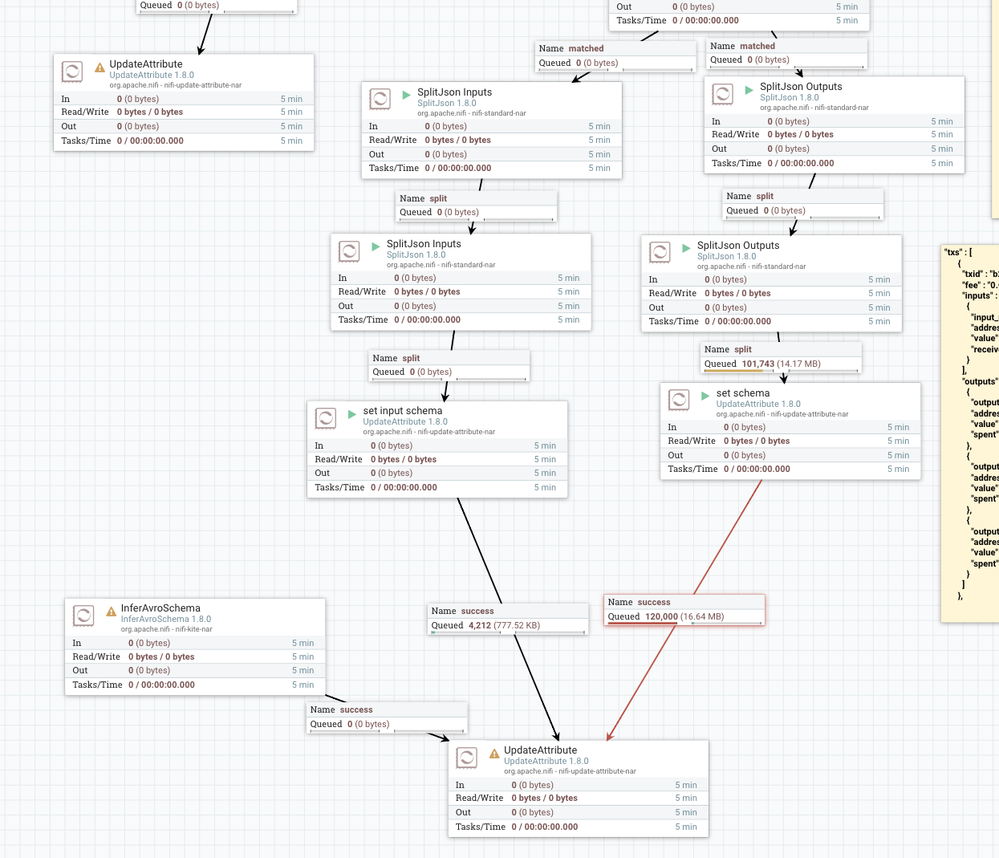Select the matched connection feeding SplitJson Inputs
This screenshot has height=858, width=999.
[615, 56]
